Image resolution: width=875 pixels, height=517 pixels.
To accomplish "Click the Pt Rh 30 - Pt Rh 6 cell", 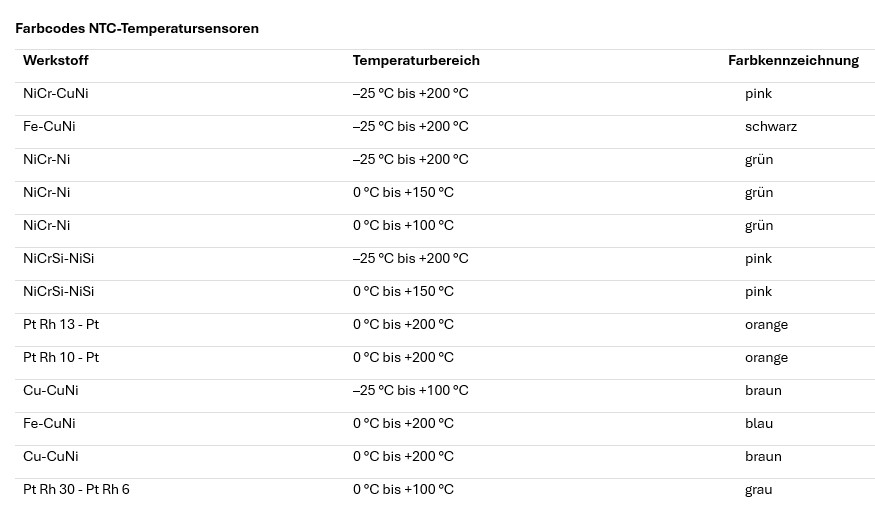I will click(x=76, y=490).
